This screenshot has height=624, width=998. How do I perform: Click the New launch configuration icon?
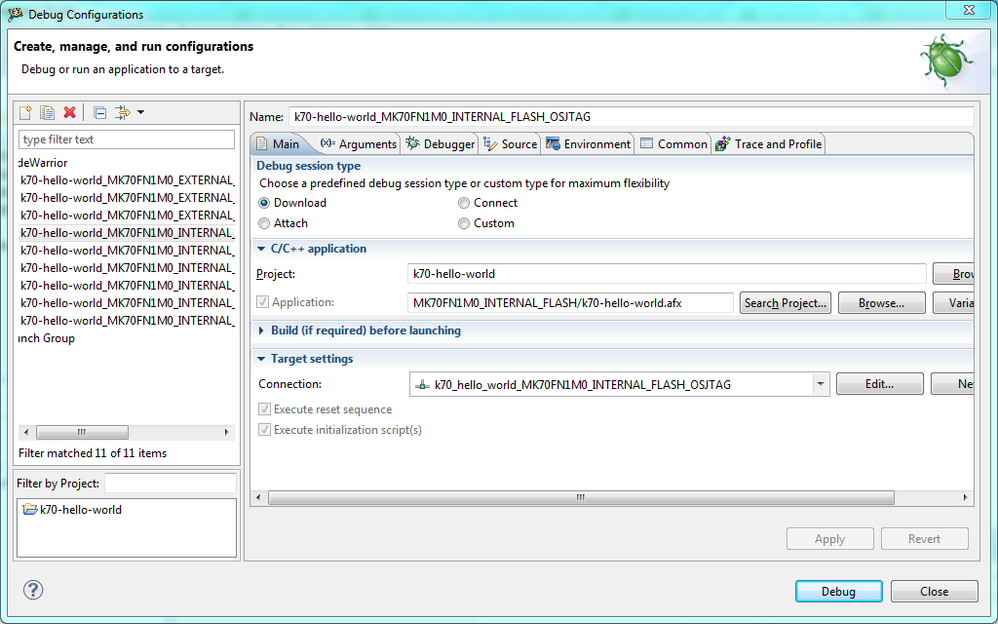coord(25,113)
